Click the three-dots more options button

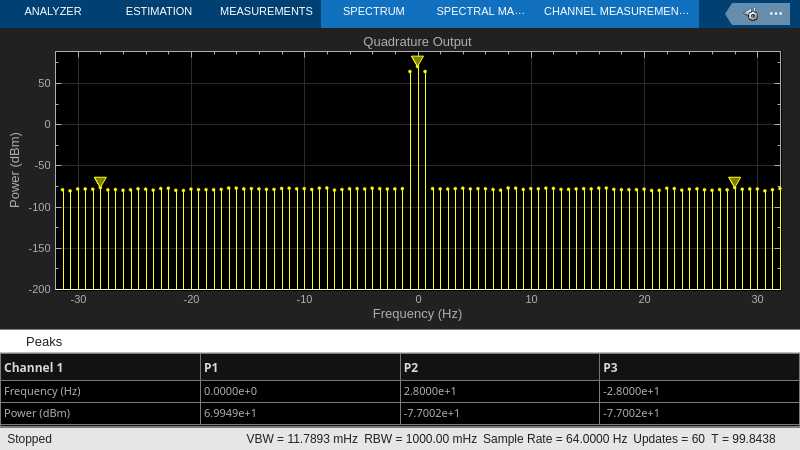[x=776, y=14]
